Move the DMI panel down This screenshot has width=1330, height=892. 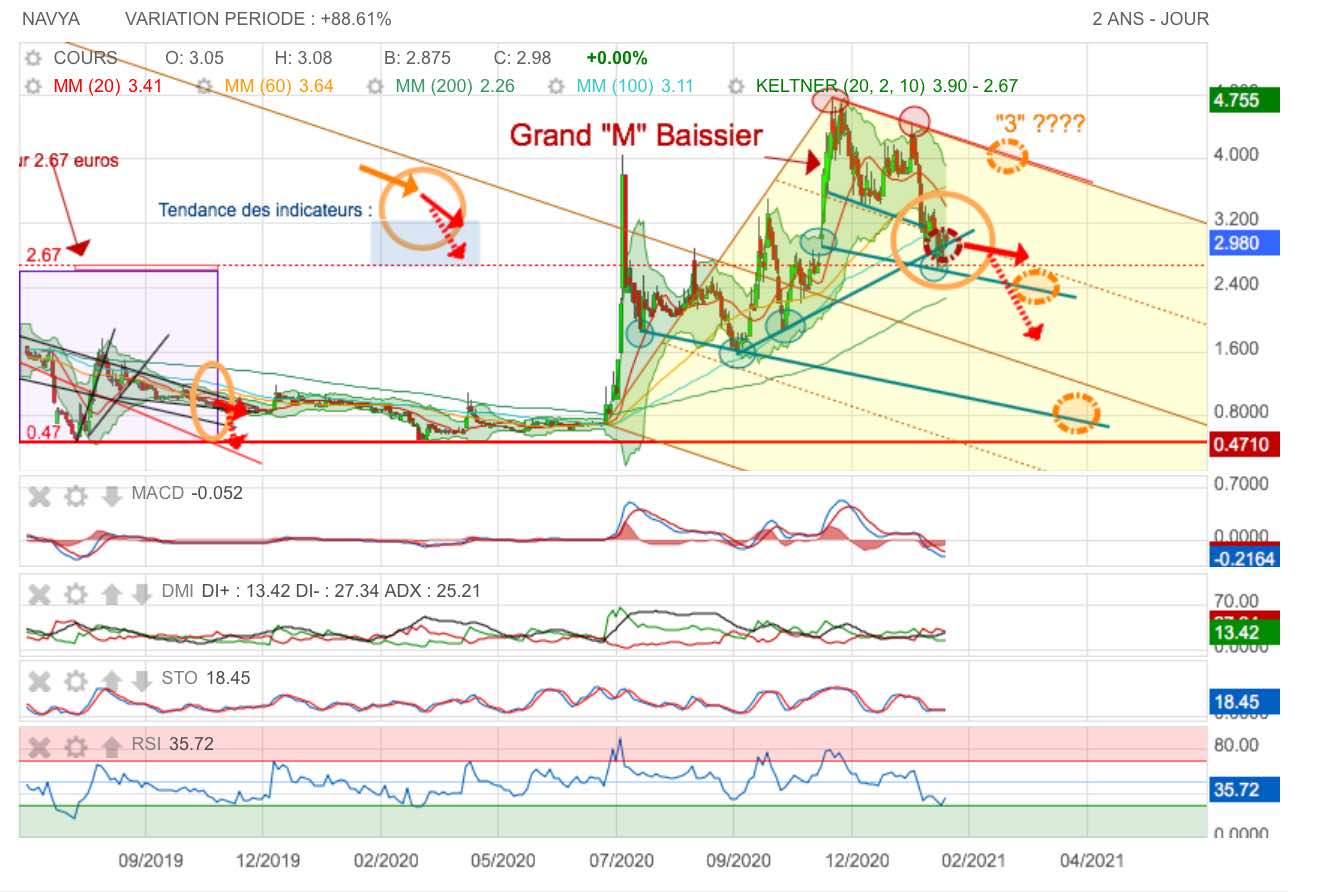pos(142,593)
